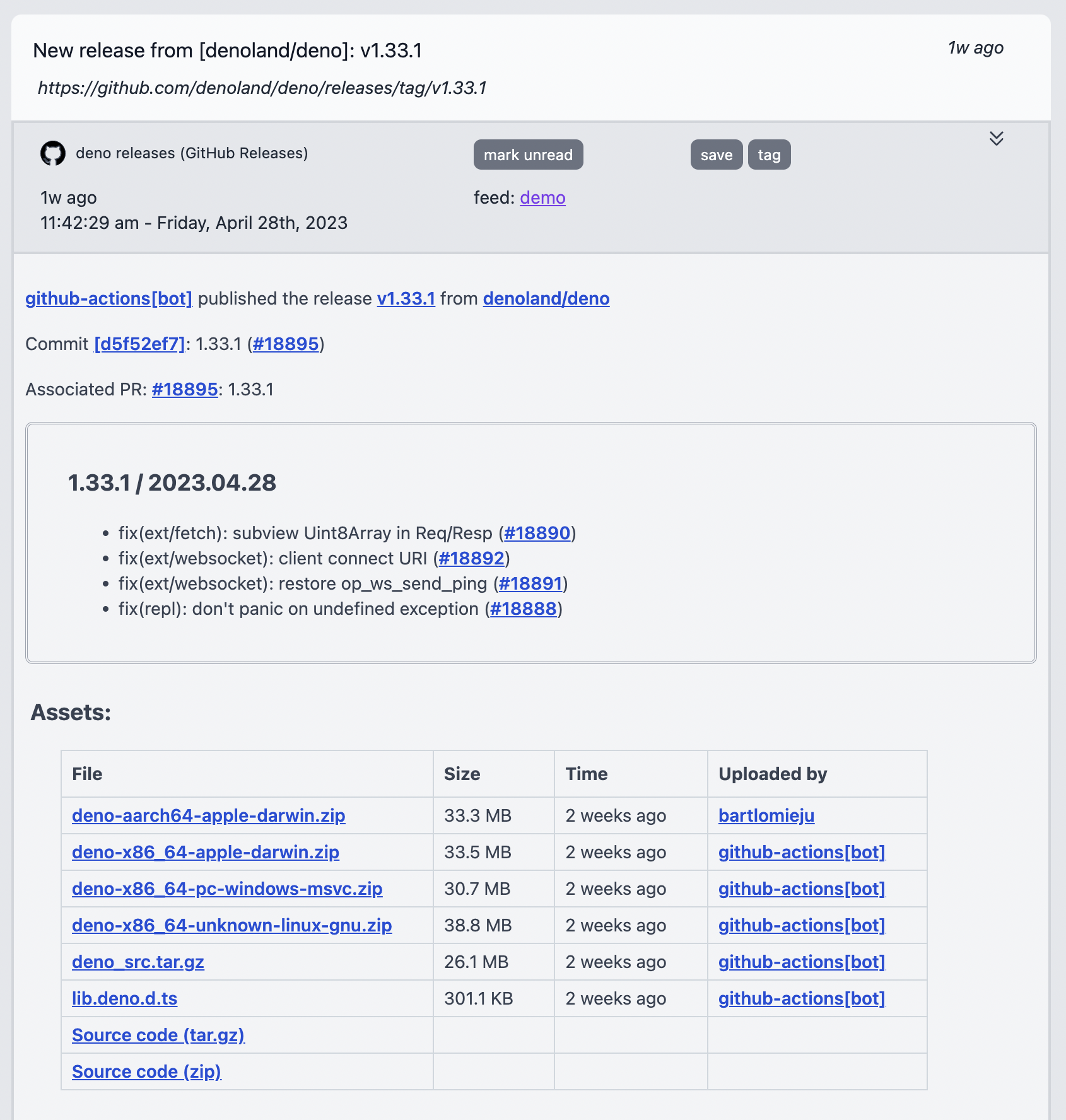The height and width of the screenshot is (1120, 1066).
Task: Click the release URL text under title
Action: pyautogui.click(x=262, y=88)
